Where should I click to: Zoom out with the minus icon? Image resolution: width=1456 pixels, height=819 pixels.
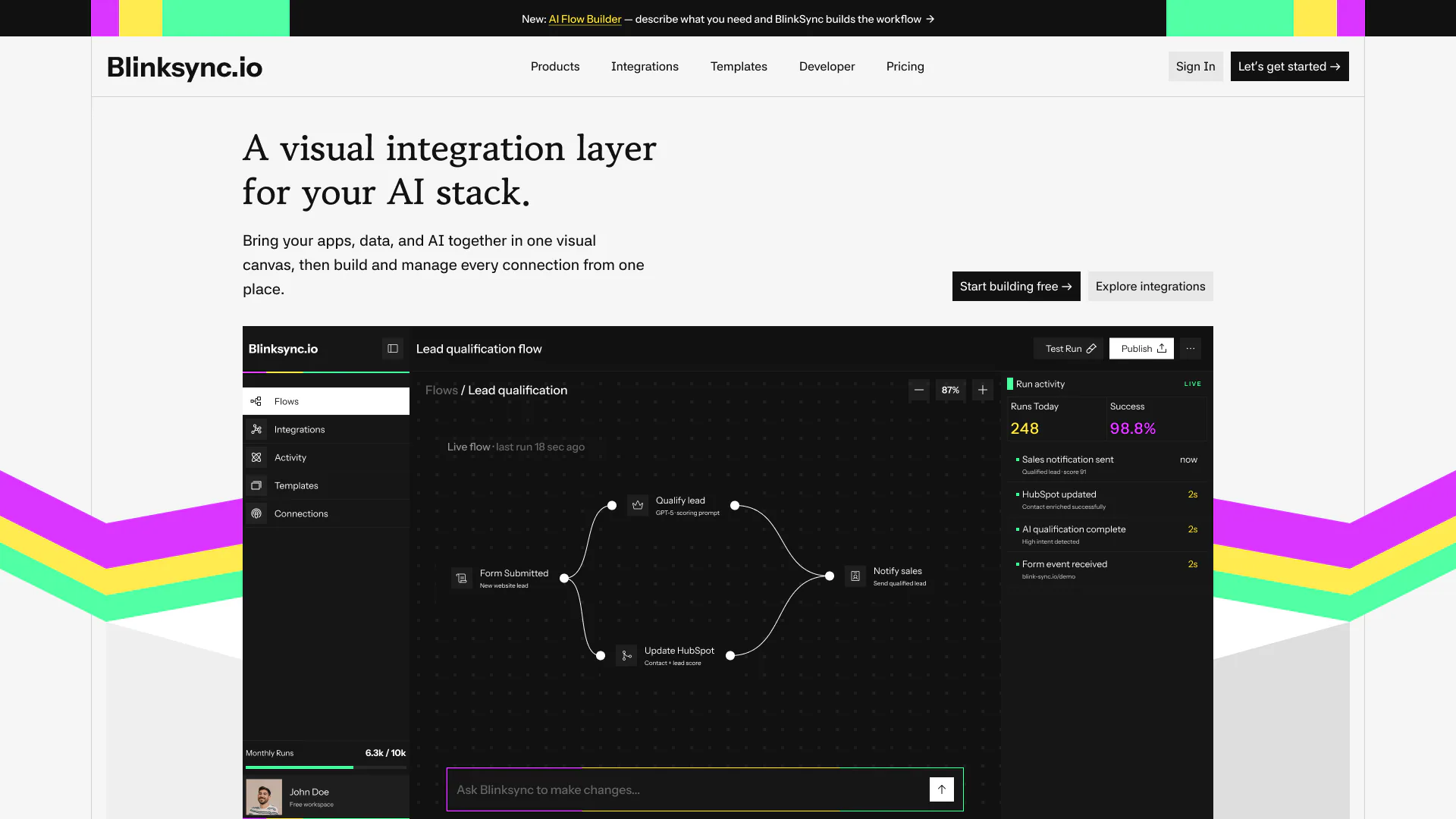pos(919,390)
